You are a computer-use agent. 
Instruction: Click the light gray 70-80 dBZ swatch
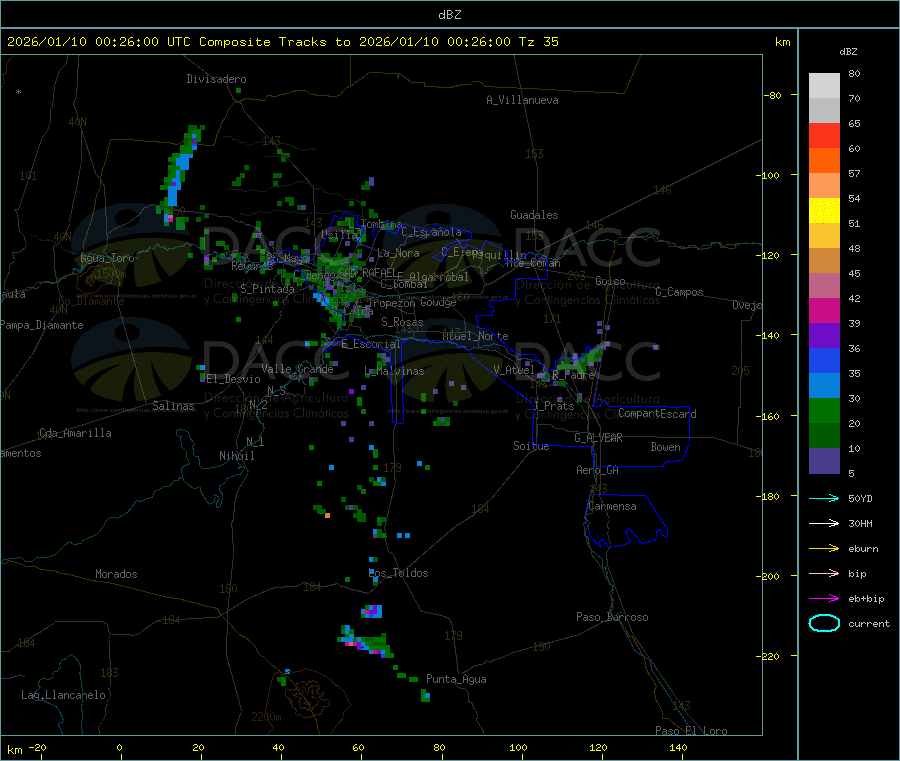(824, 86)
